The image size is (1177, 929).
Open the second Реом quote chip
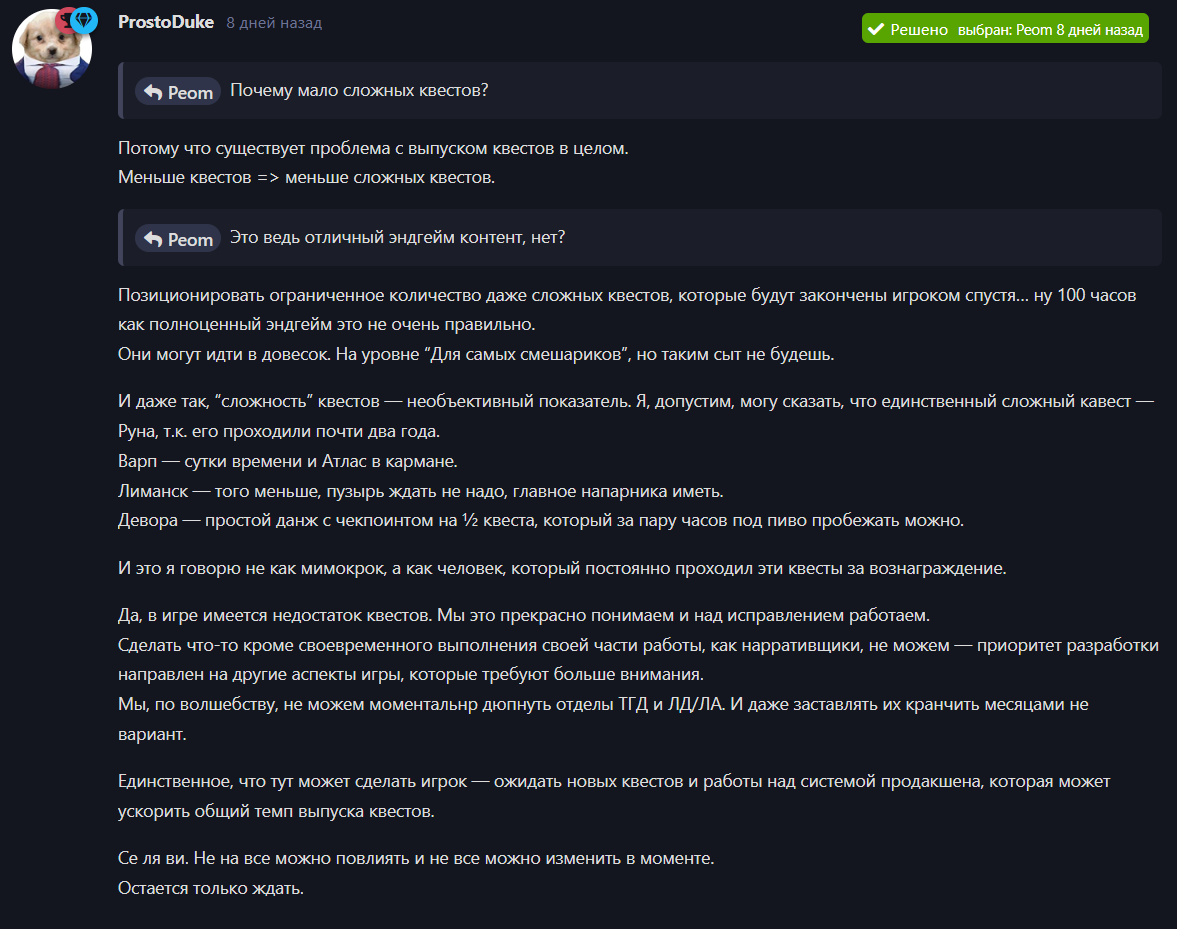tap(178, 239)
